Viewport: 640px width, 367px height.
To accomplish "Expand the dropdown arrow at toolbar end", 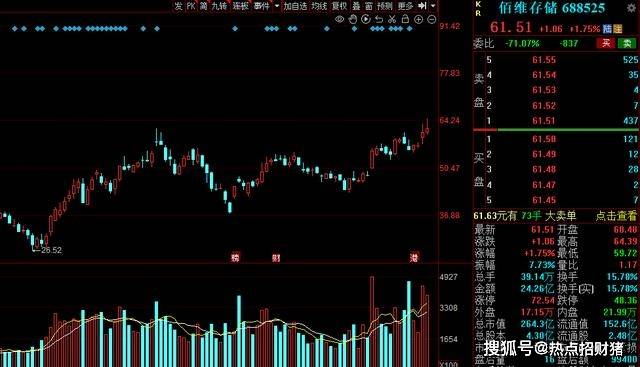I will (433, 6).
